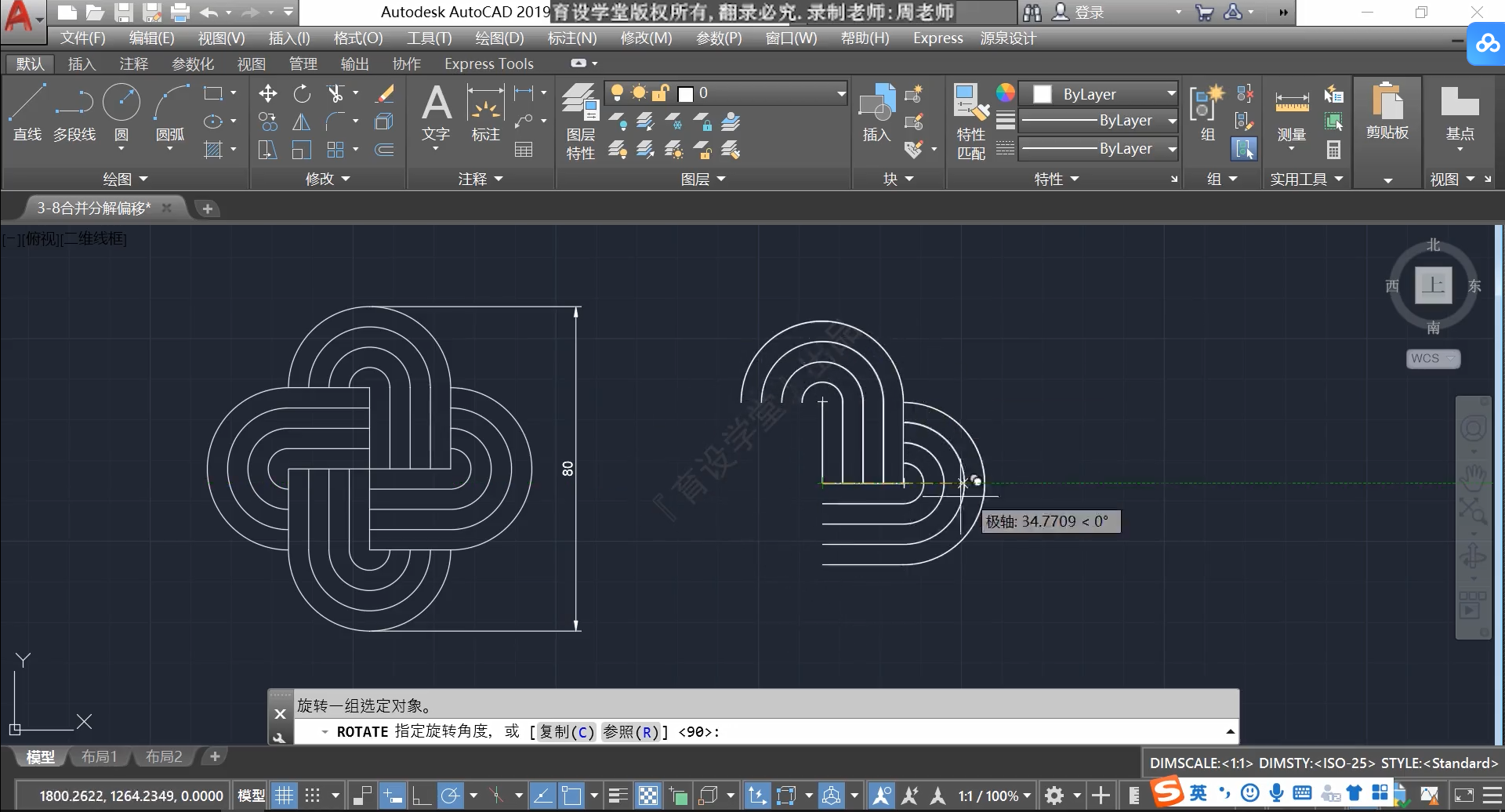This screenshot has height=812, width=1505.
Task: Choose 复制(C) option in command line
Action: [x=567, y=731]
